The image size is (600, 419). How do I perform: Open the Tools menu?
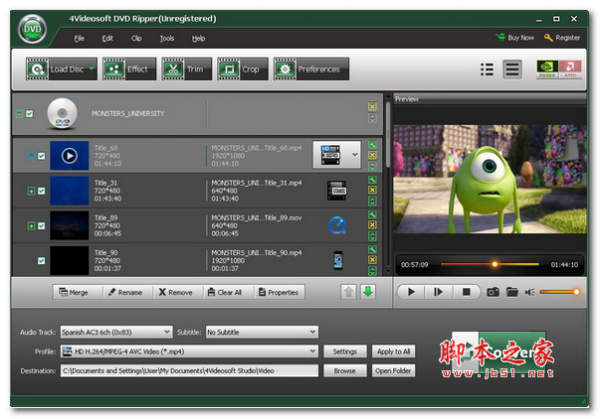[167, 38]
